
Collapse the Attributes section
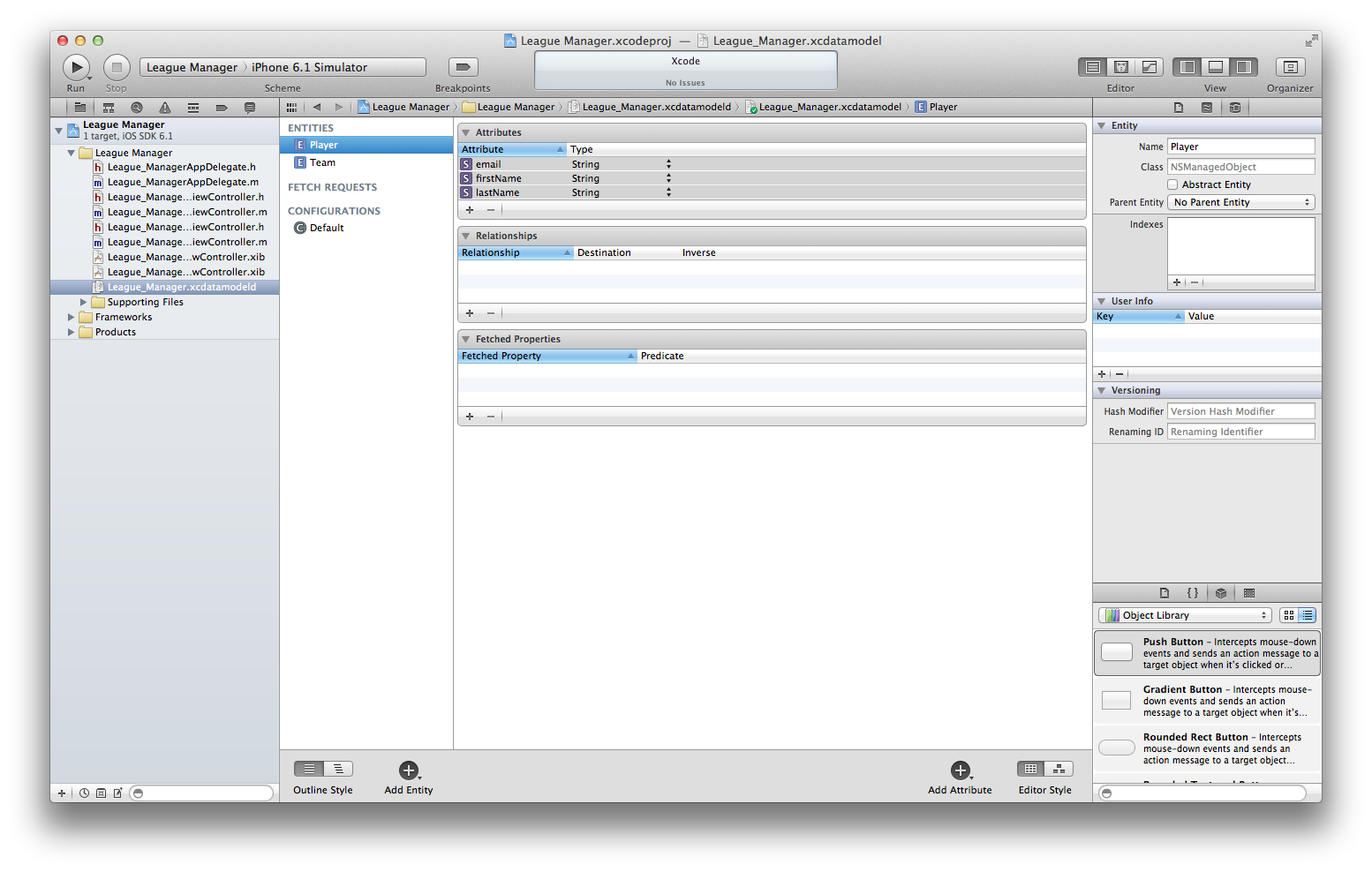click(466, 132)
